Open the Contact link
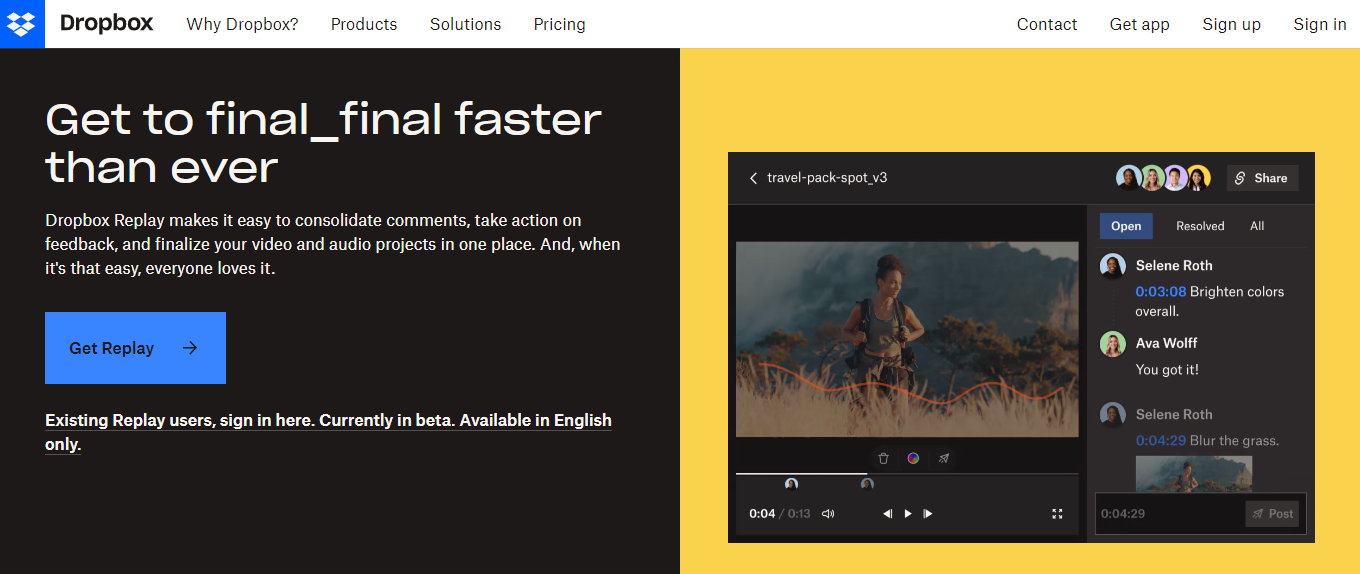1360x574 pixels. tap(1047, 24)
